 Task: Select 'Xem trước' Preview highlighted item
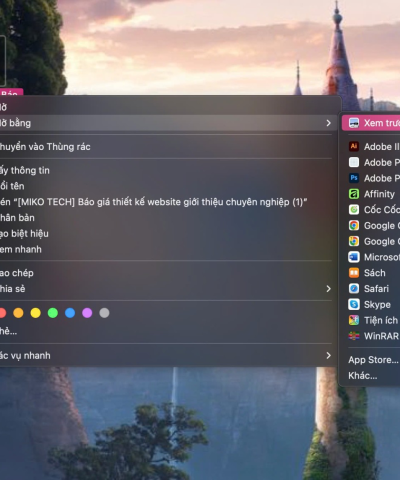click(371, 123)
